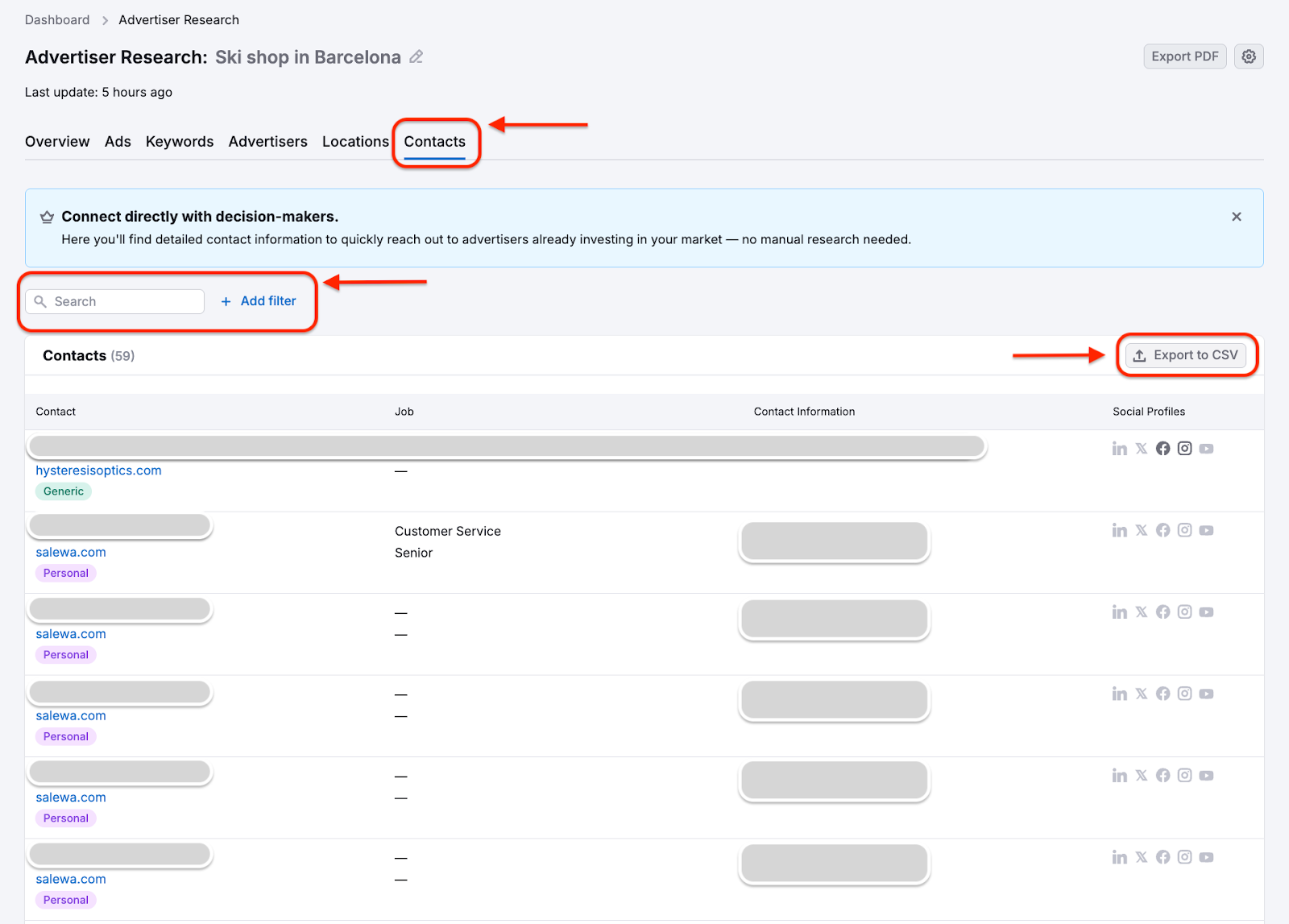Export contacts to CSV

pyautogui.click(x=1186, y=354)
